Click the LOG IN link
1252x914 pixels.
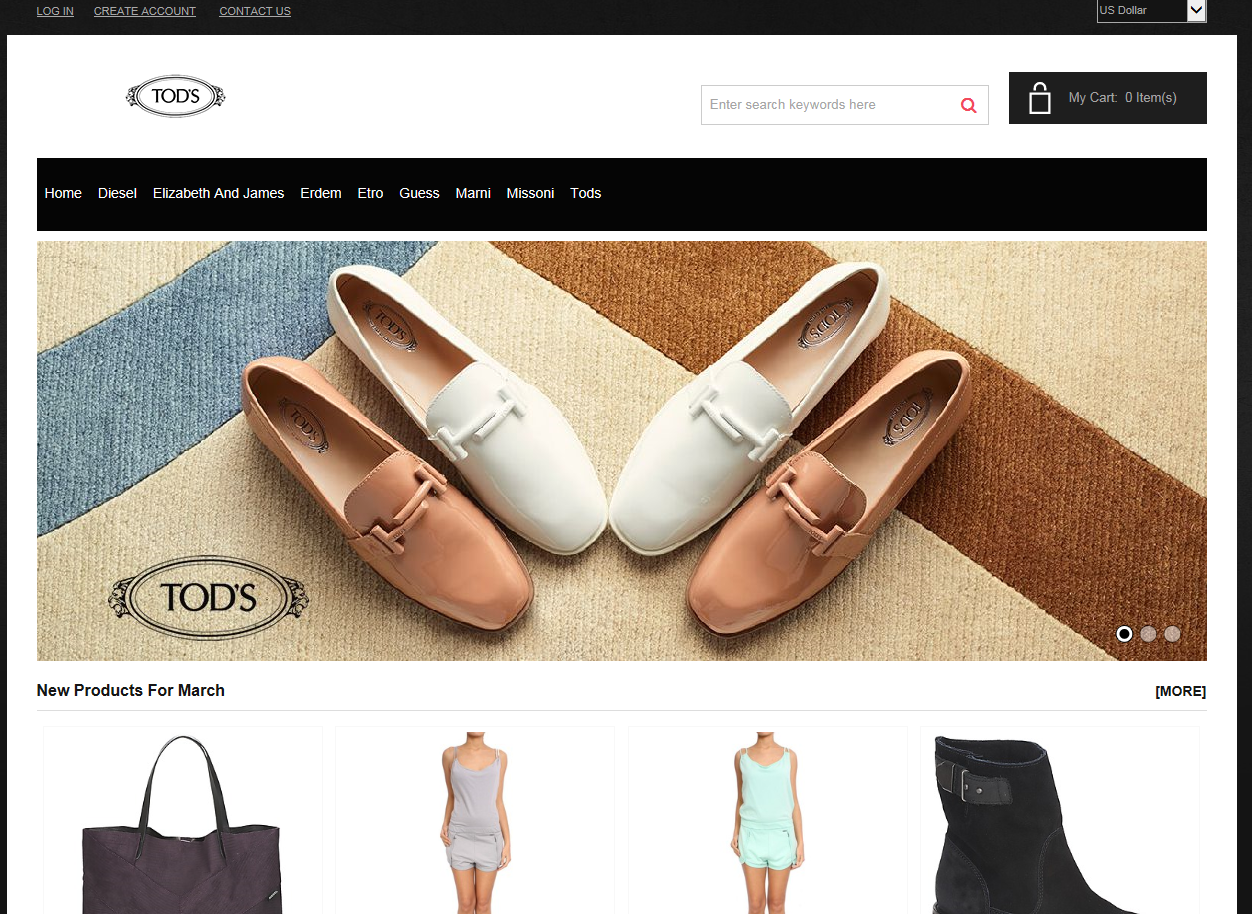[x=55, y=12]
